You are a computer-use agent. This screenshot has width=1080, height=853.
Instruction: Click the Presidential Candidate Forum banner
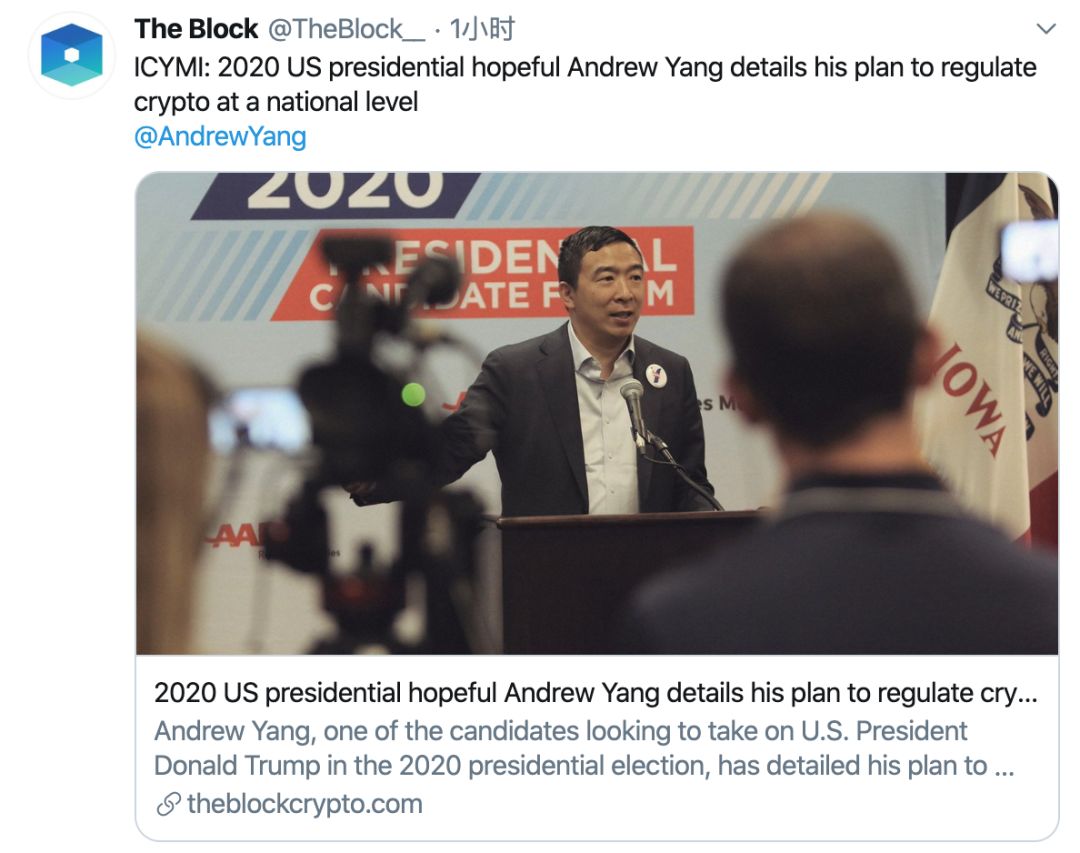click(x=482, y=274)
